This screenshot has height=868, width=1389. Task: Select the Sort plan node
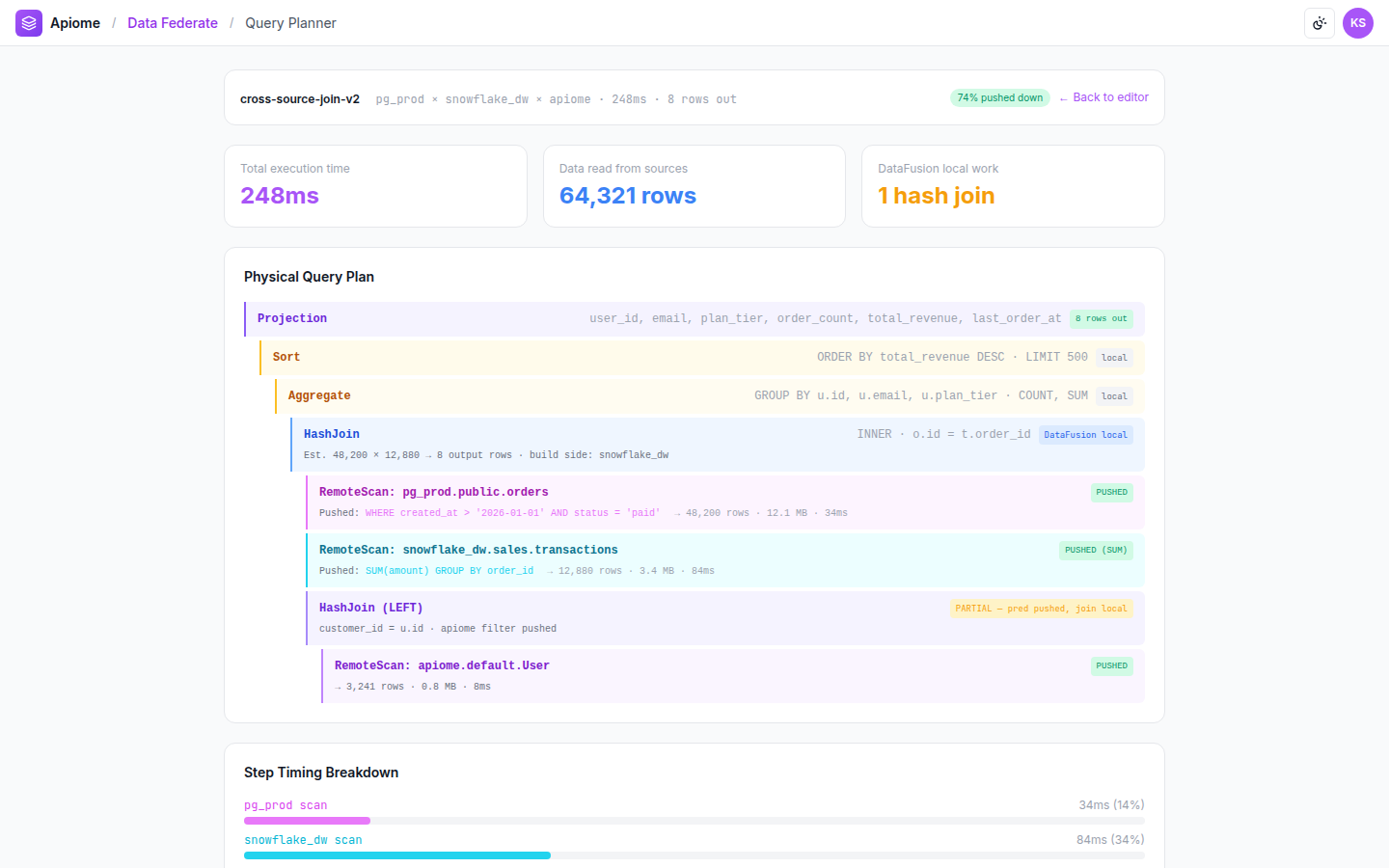point(702,358)
